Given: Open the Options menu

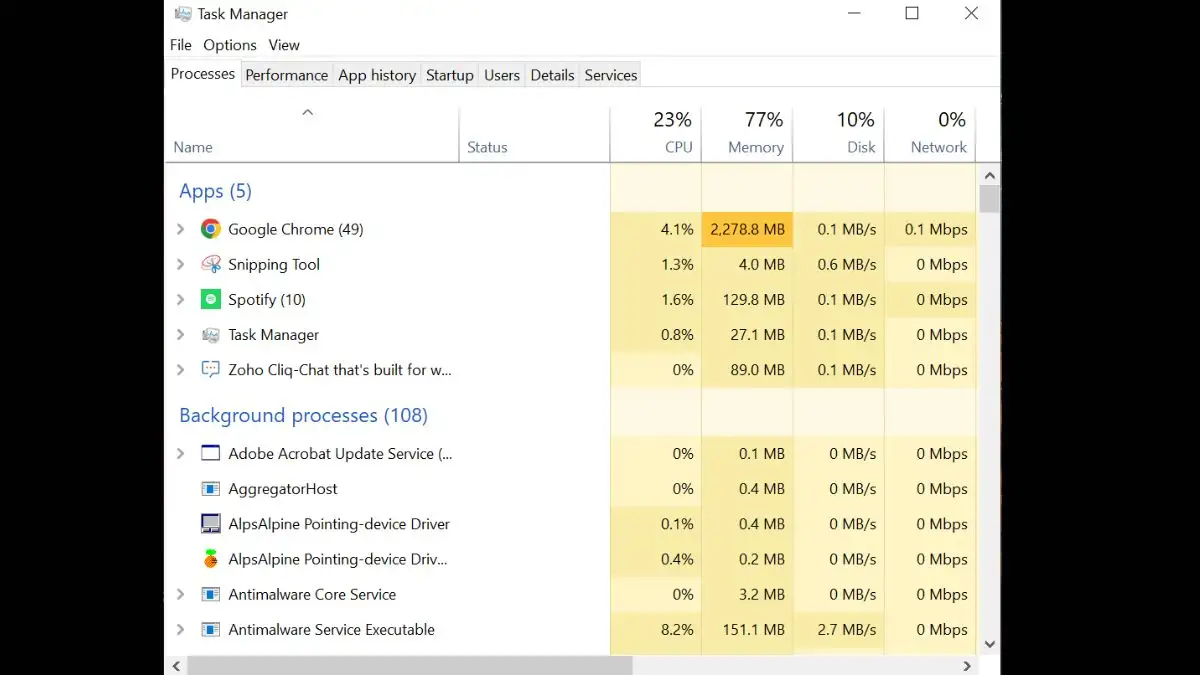Looking at the screenshot, I should tap(230, 45).
